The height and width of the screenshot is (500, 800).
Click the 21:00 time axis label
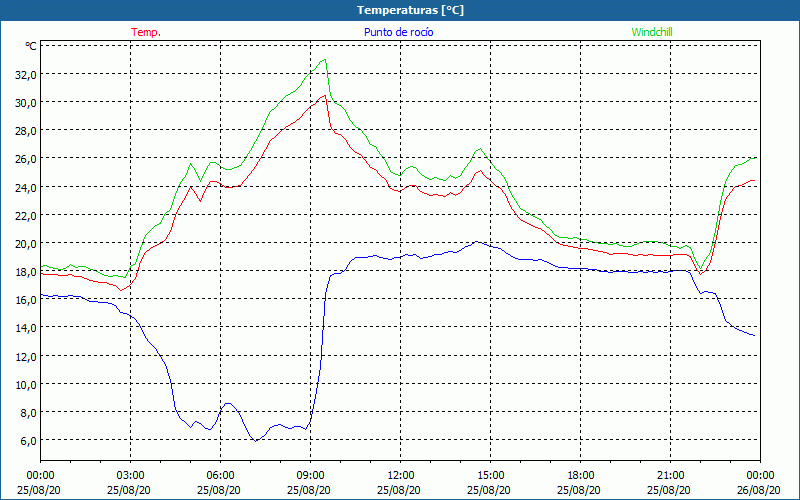point(670,476)
